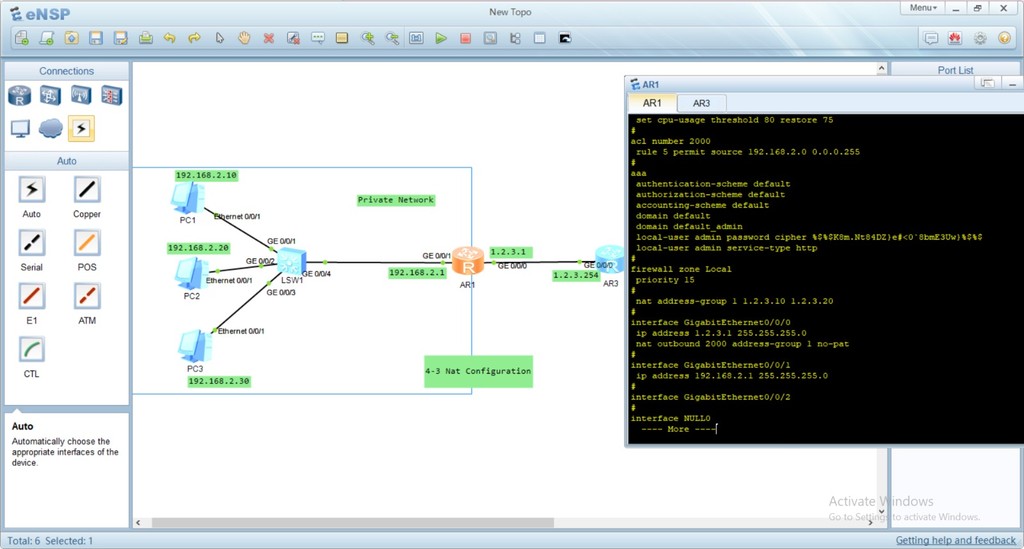The width and height of the screenshot is (1024, 549).
Task: Open Getting help and feedback link
Action: (955, 540)
